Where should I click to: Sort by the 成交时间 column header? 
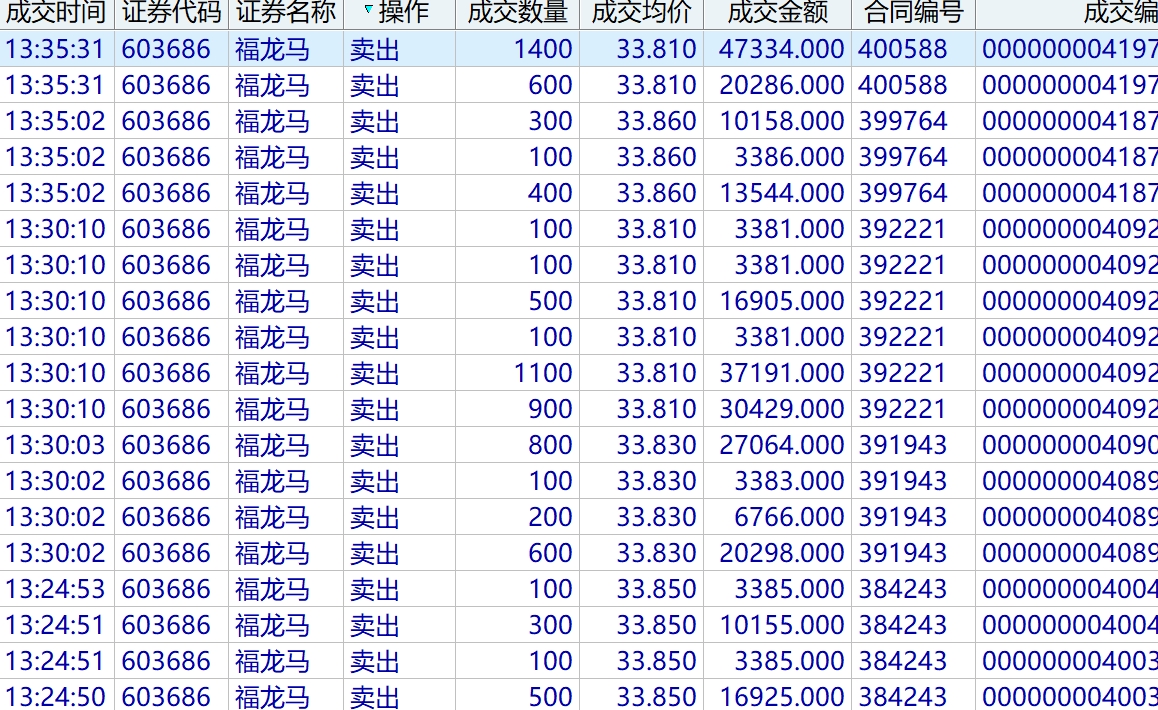click(56, 12)
